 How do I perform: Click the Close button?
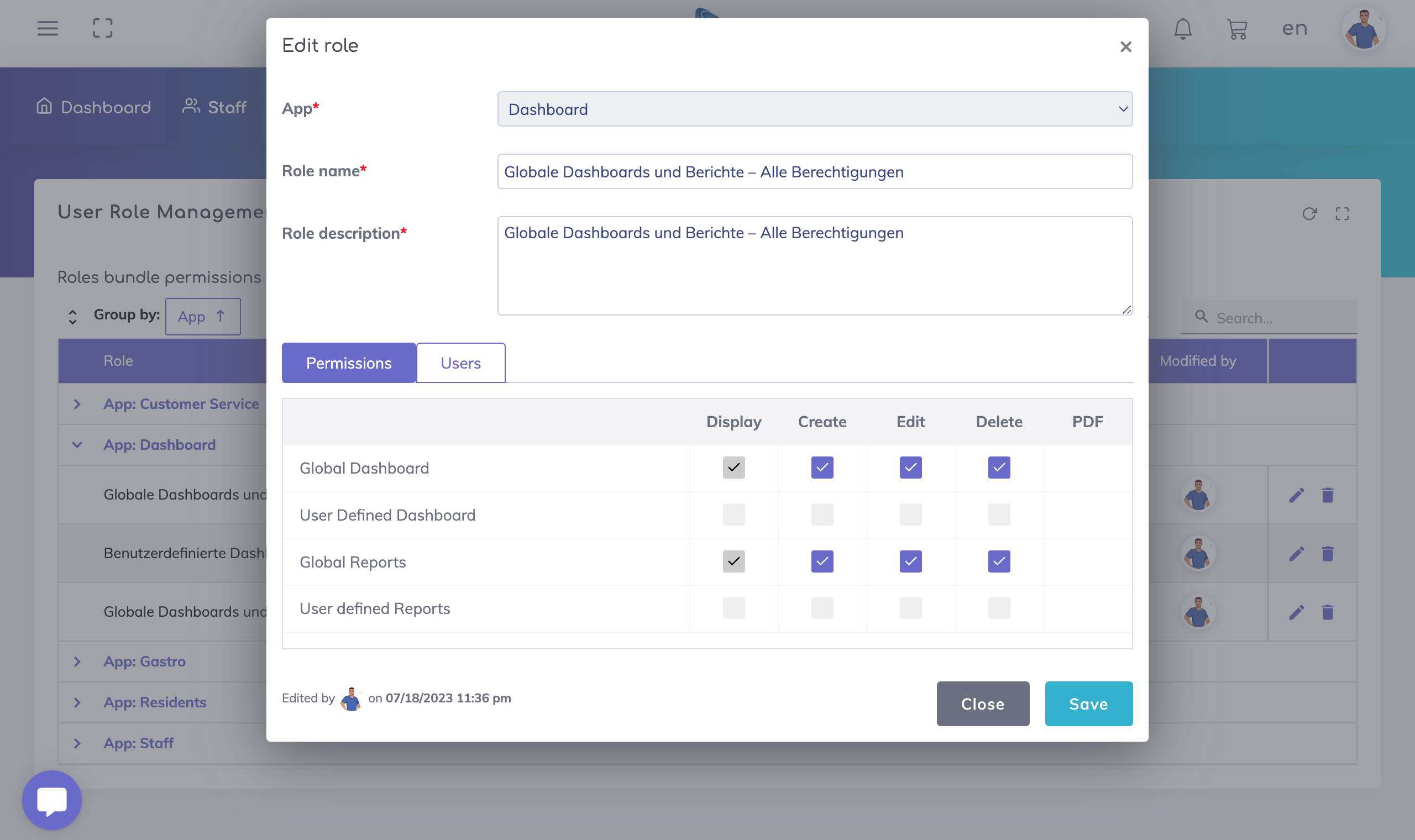[982, 704]
